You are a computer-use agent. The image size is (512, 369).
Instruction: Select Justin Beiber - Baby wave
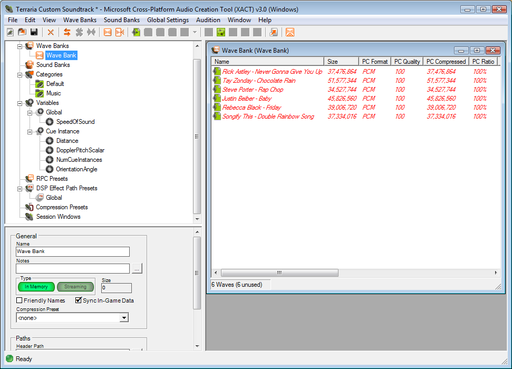tap(247, 98)
